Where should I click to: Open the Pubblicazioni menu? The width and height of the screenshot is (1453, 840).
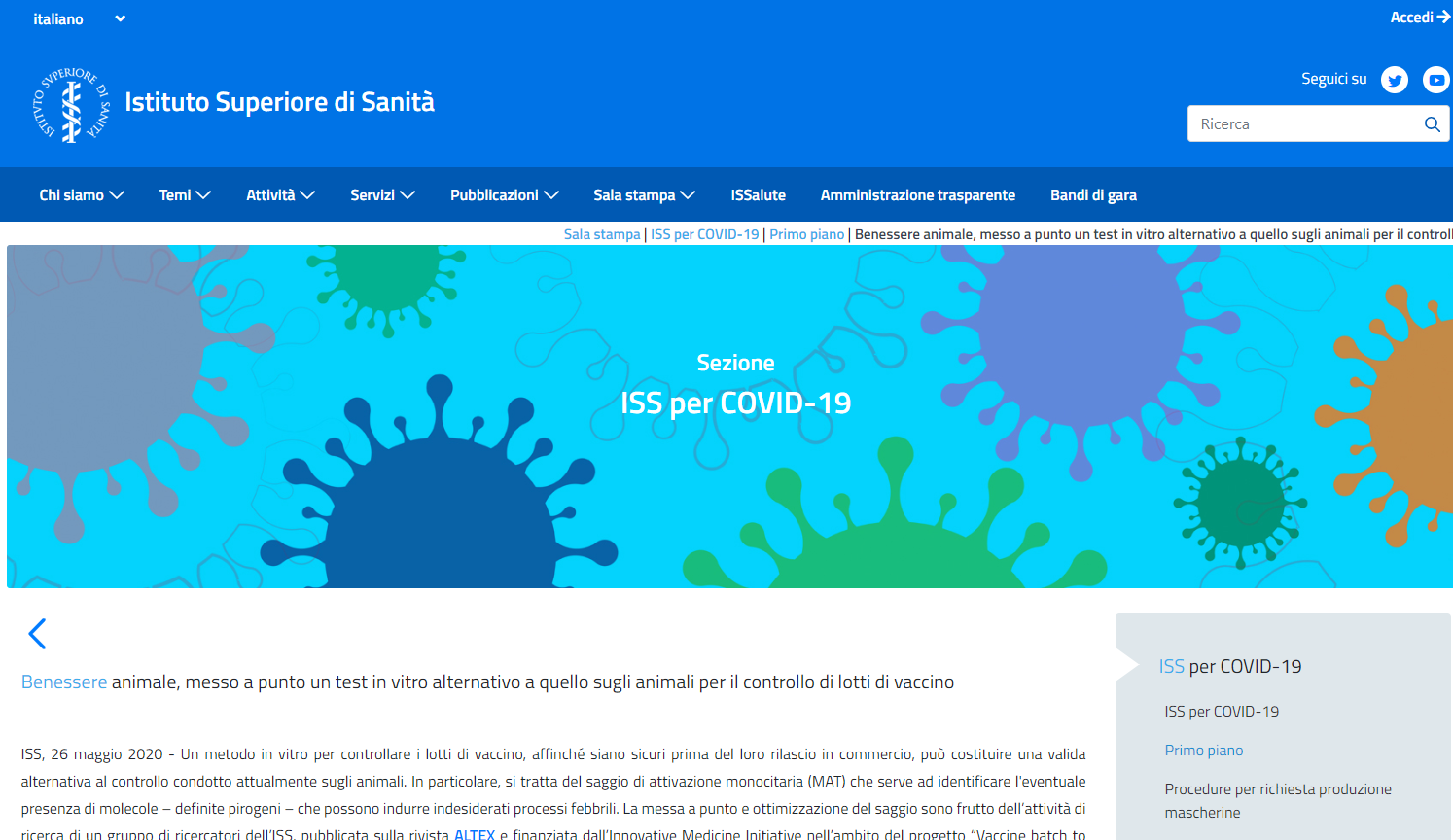click(504, 195)
